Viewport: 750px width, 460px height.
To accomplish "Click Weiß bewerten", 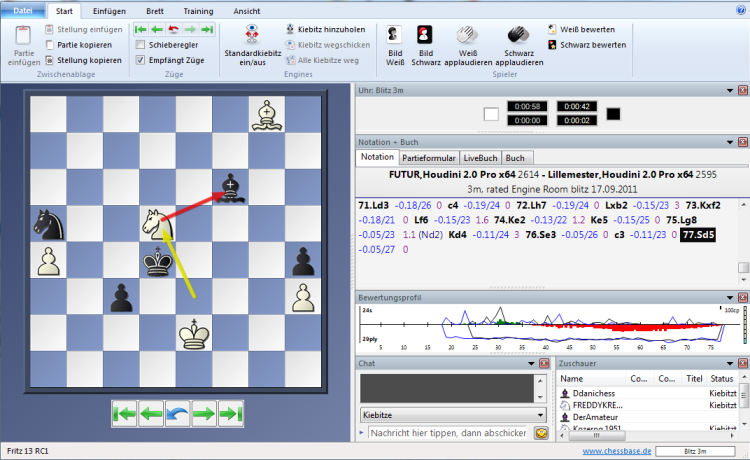I will pos(581,30).
